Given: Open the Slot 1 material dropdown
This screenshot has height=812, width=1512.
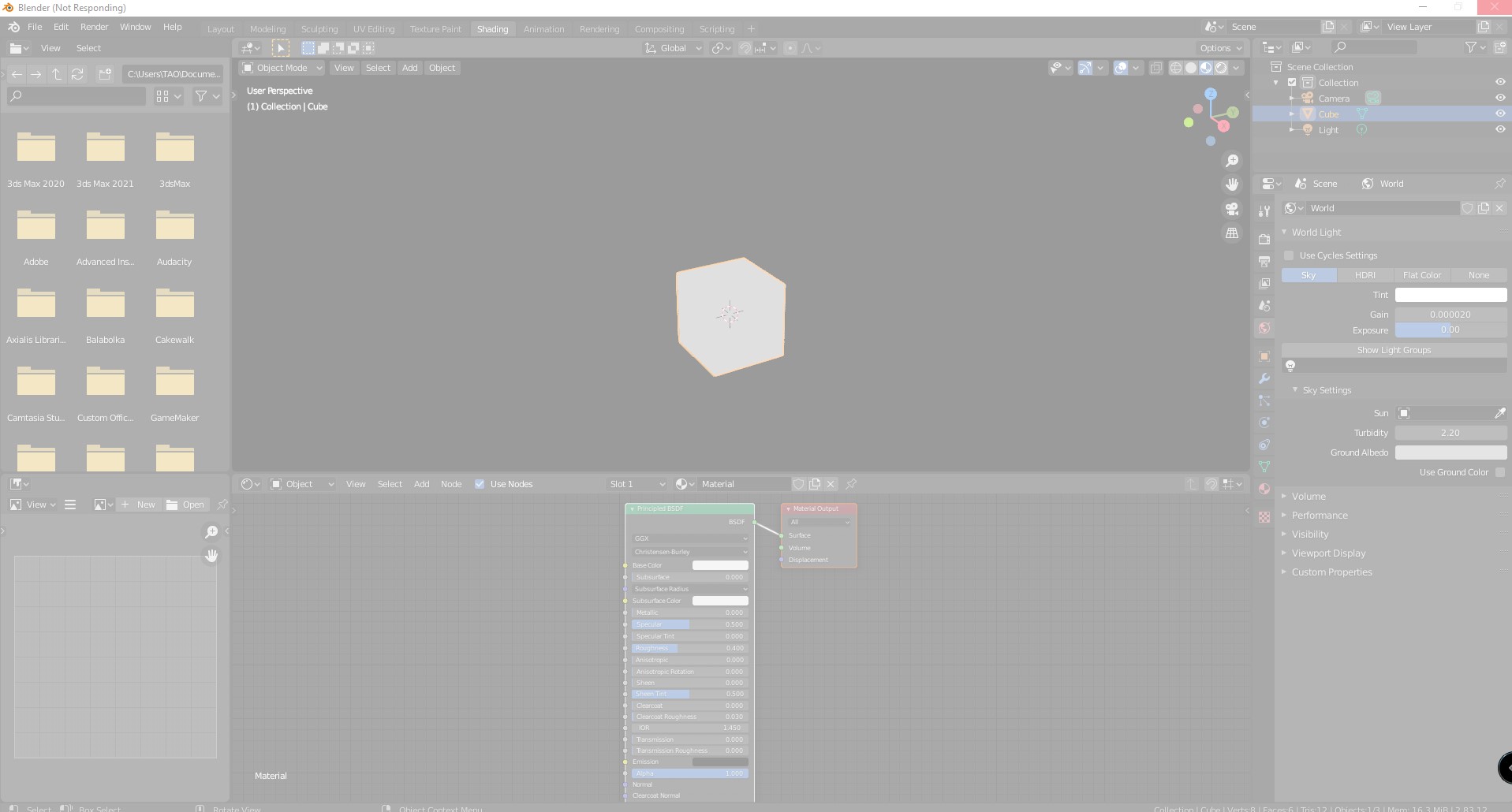Looking at the screenshot, I should click(637, 484).
